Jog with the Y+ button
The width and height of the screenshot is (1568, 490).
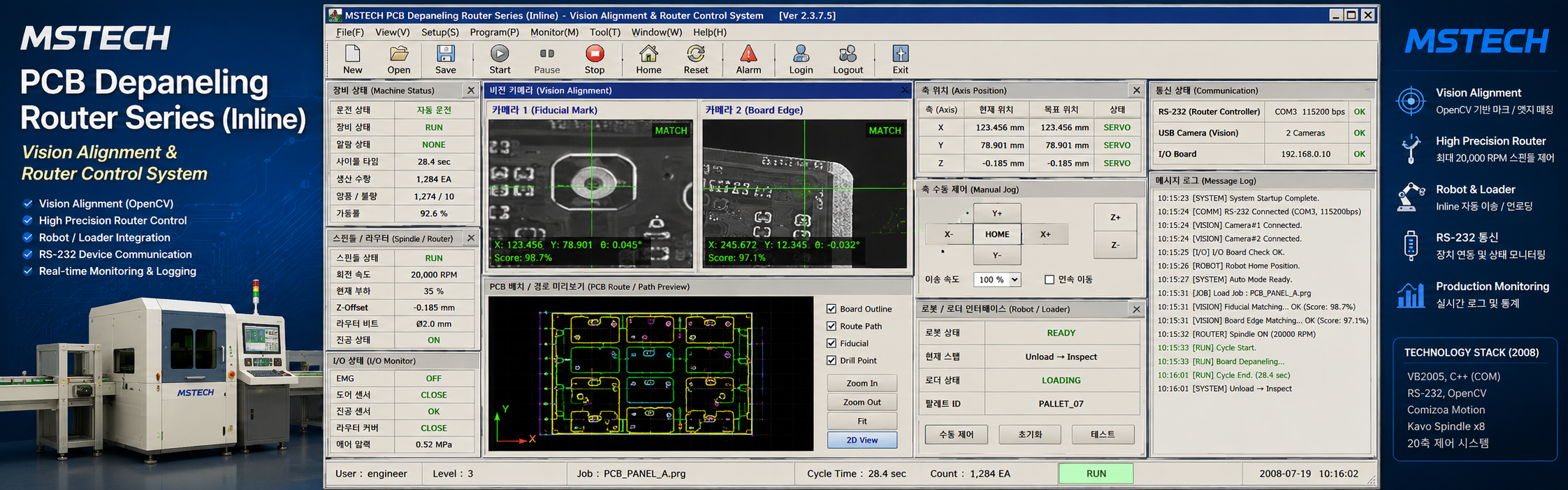coord(997,213)
